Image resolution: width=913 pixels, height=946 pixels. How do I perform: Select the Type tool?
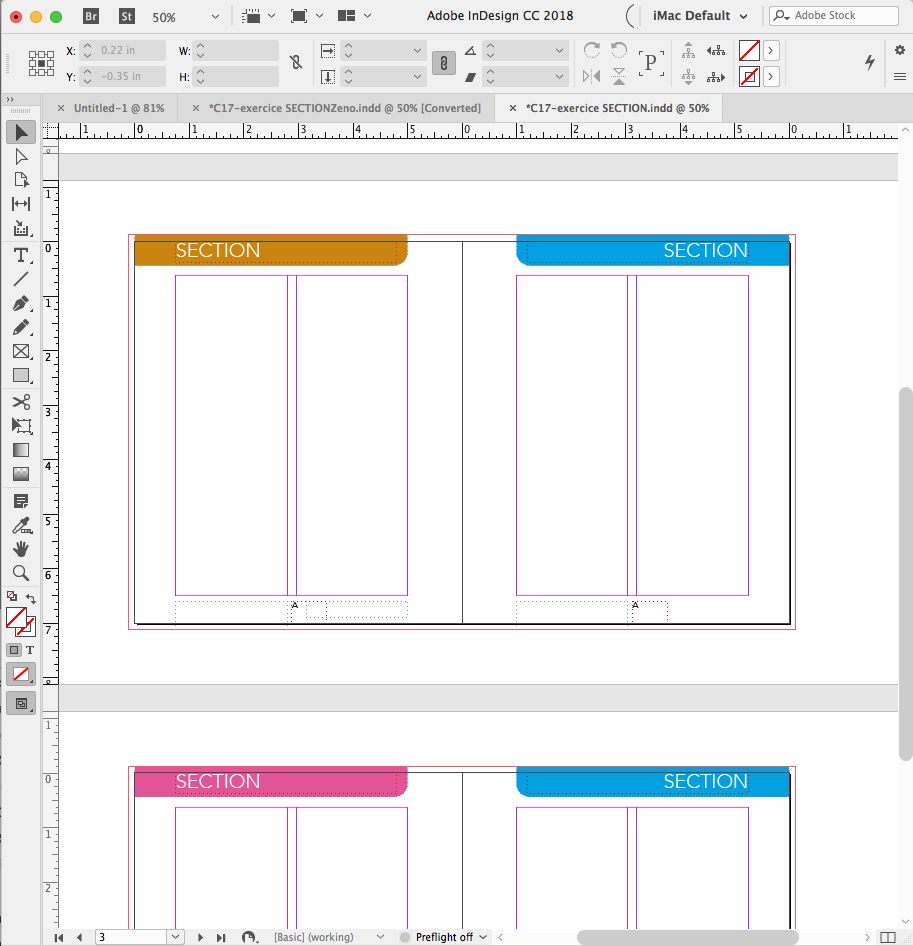point(21,255)
